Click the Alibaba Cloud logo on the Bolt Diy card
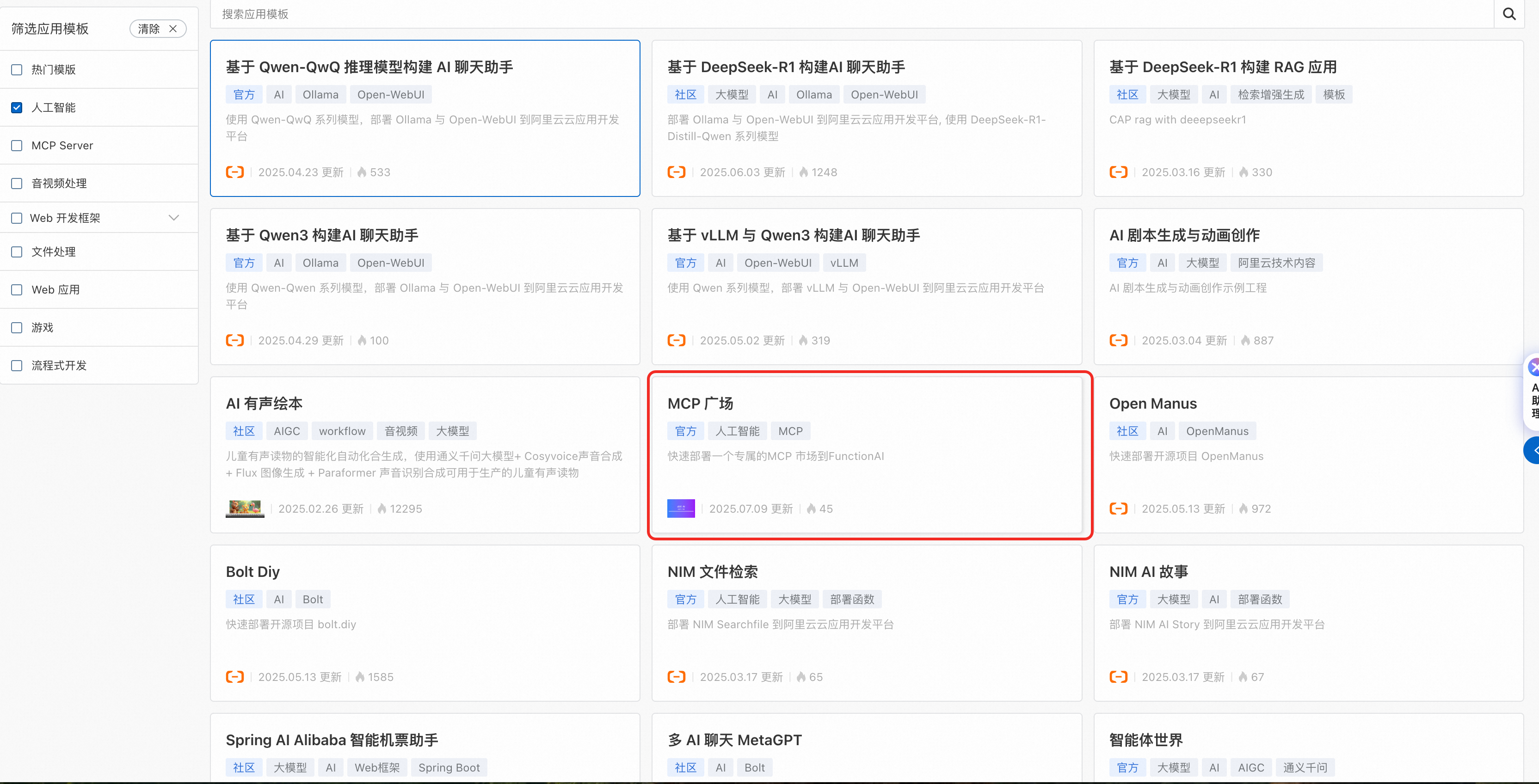Viewport: 1539px width, 784px height. tap(235, 676)
